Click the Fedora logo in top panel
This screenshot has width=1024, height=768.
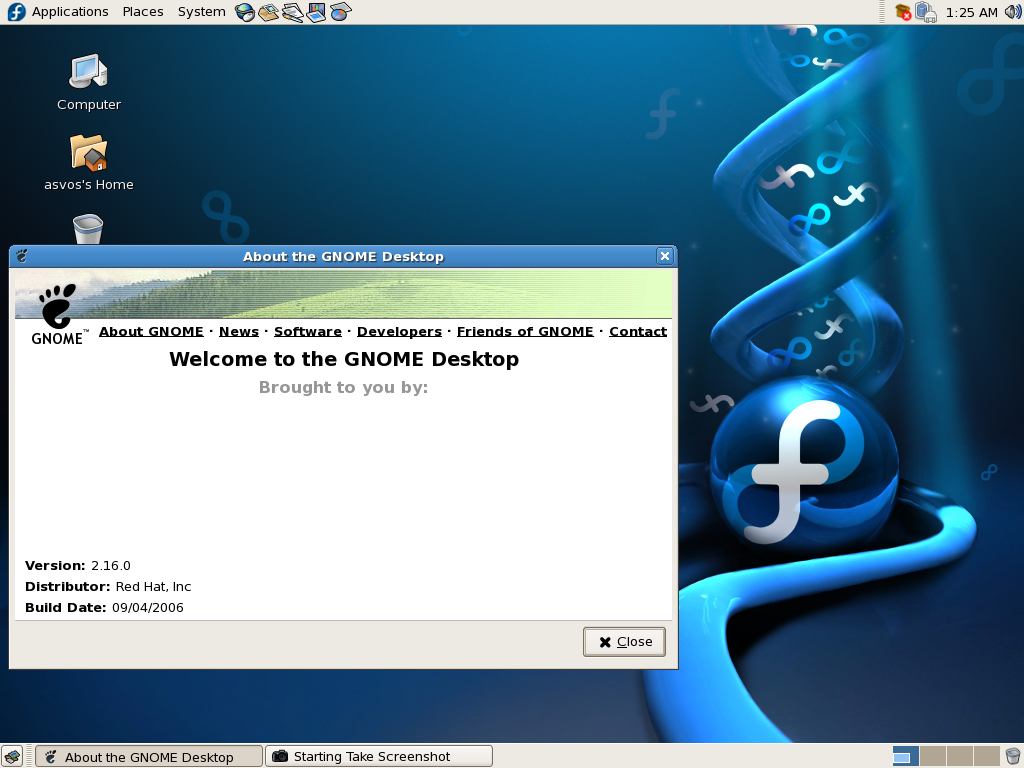[16, 12]
